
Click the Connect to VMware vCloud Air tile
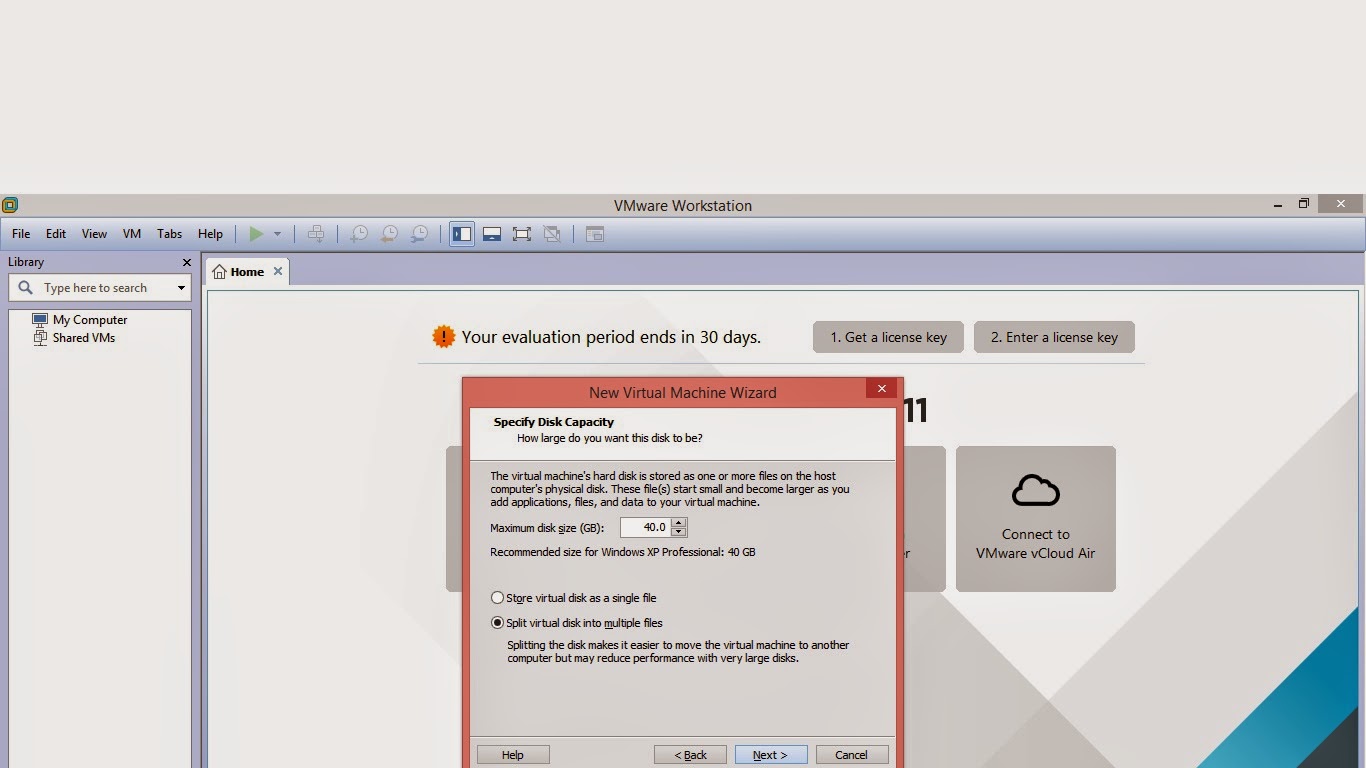(1036, 519)
